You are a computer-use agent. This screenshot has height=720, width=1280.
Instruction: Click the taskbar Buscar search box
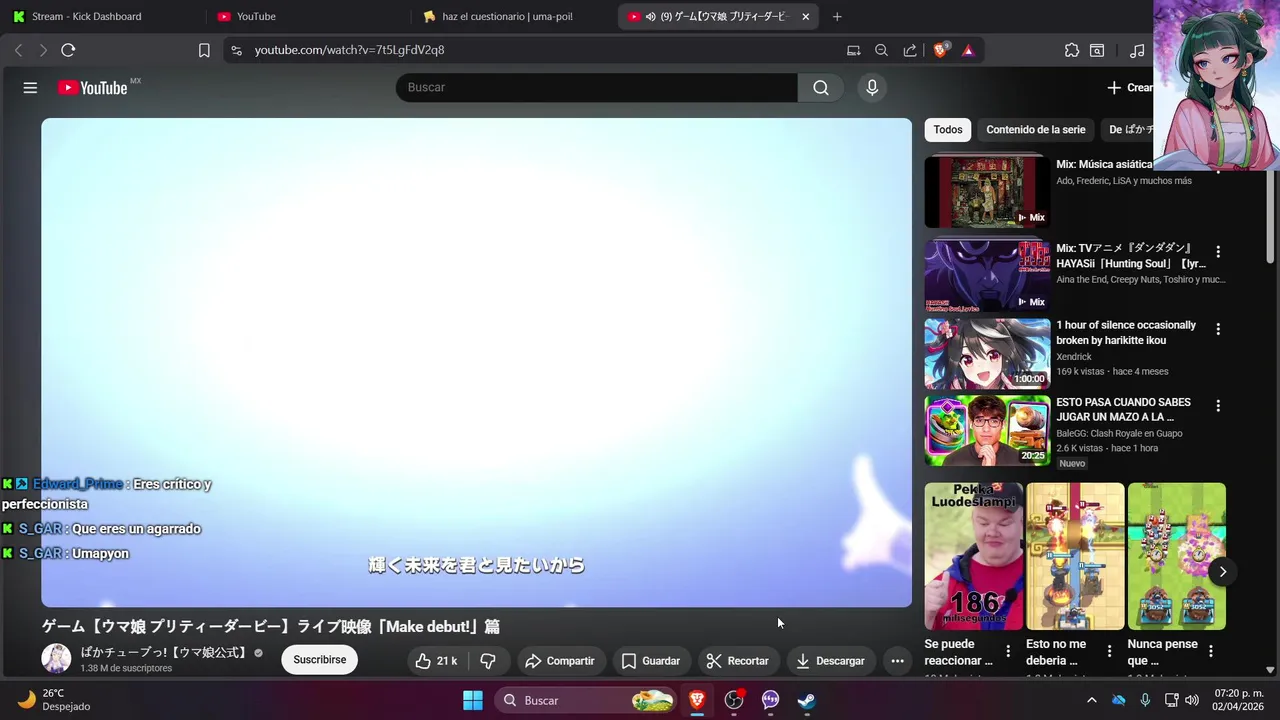tap(586, 700)
